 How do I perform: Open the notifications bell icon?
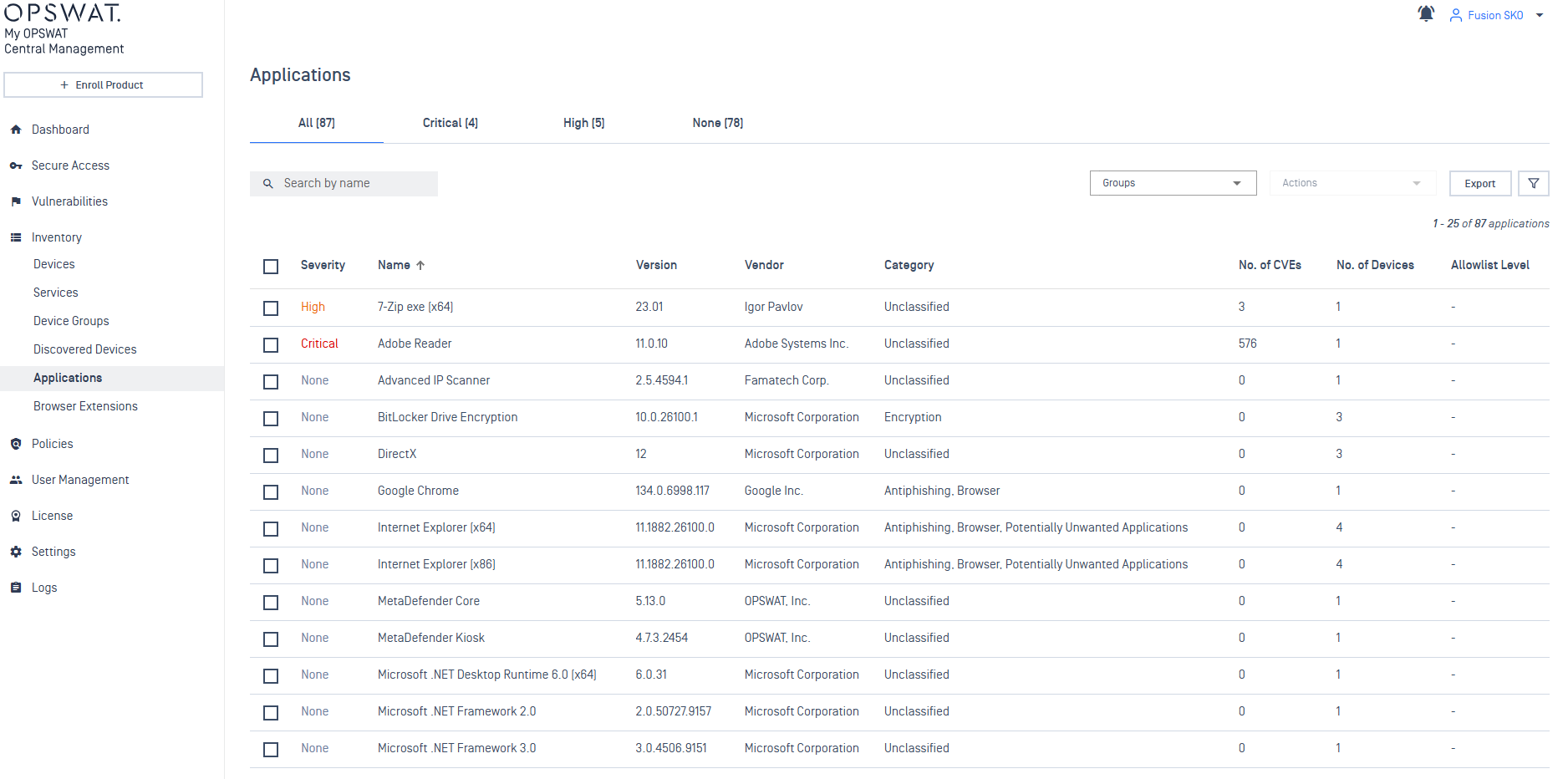pos(1426,13)
